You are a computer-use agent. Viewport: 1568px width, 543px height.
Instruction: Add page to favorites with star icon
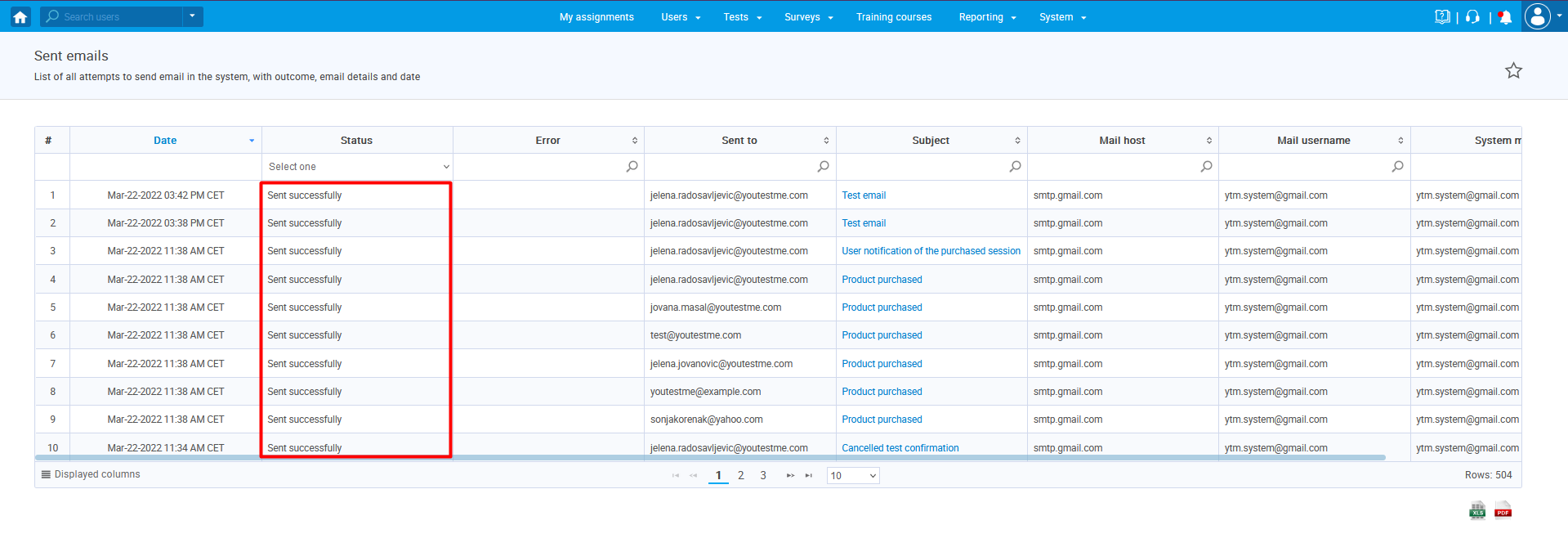tap(1513, 71)
